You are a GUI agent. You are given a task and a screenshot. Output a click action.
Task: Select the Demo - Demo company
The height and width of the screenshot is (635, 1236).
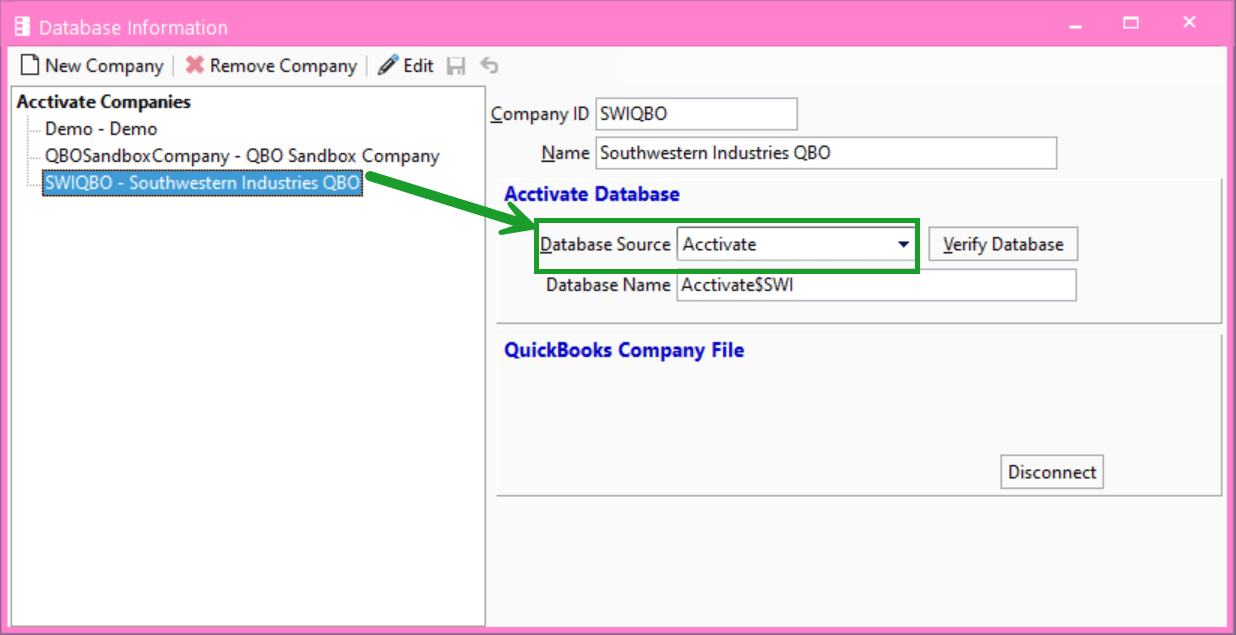point(101,128)
